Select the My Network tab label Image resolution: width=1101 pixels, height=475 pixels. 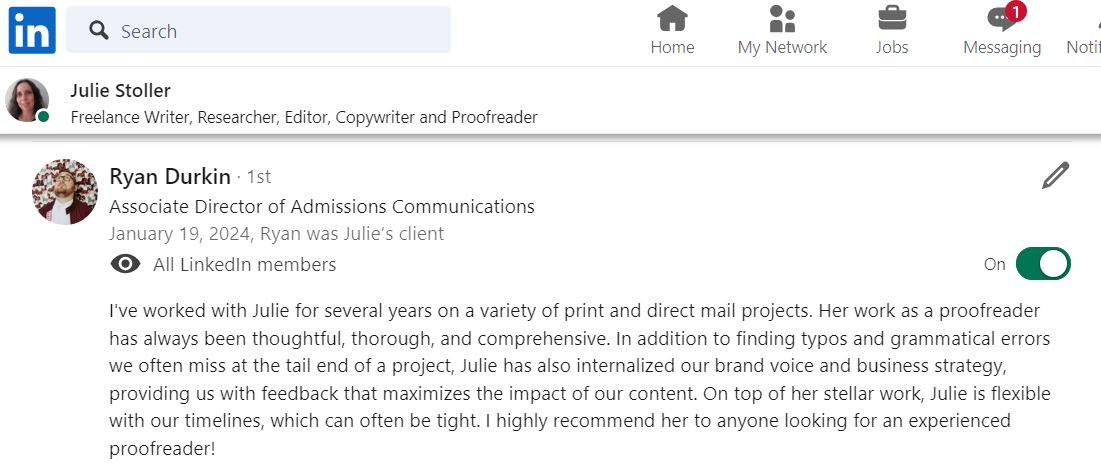(782, 47)
